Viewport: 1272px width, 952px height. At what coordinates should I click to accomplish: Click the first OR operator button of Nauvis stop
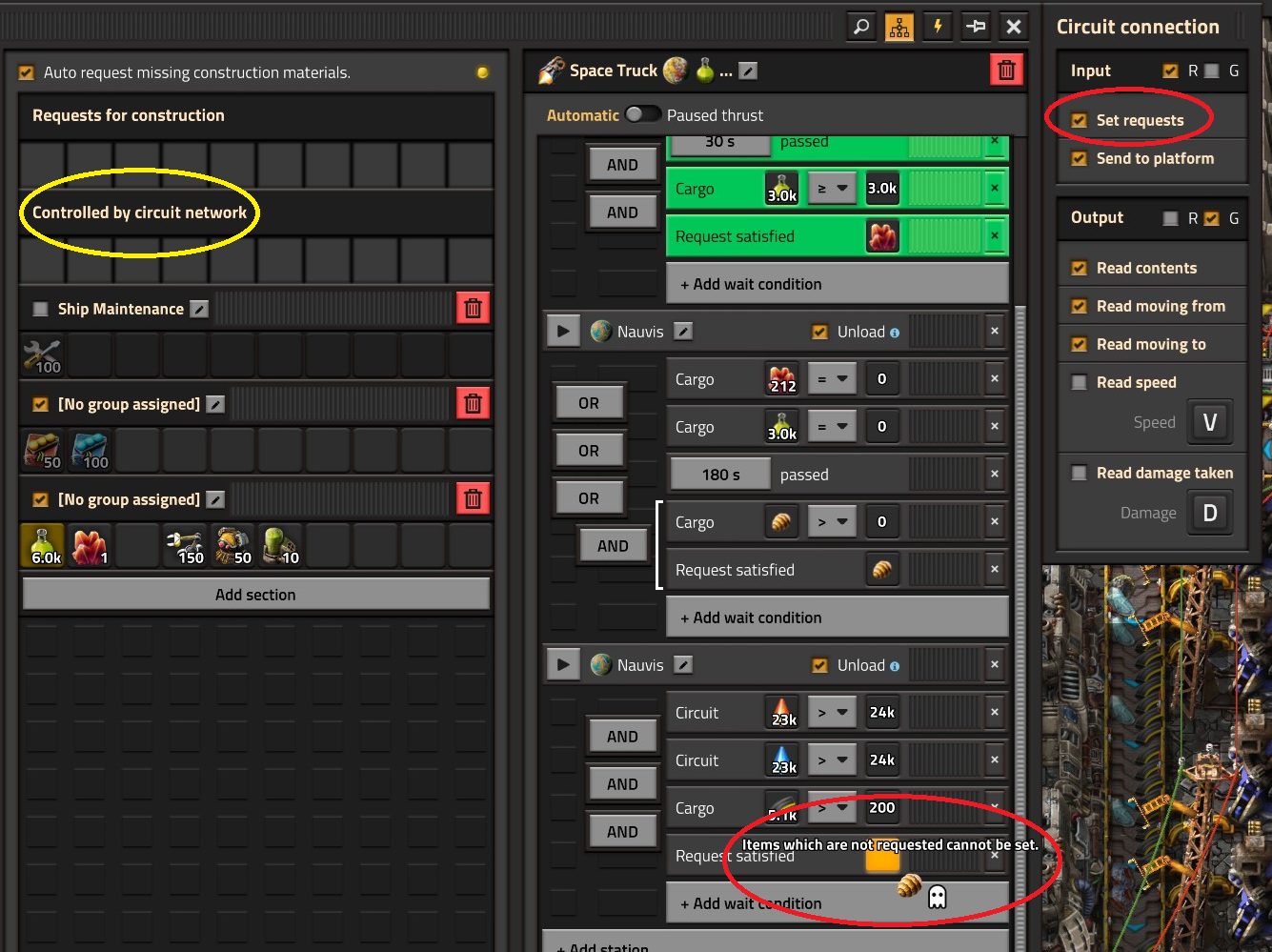pos(589,403)
